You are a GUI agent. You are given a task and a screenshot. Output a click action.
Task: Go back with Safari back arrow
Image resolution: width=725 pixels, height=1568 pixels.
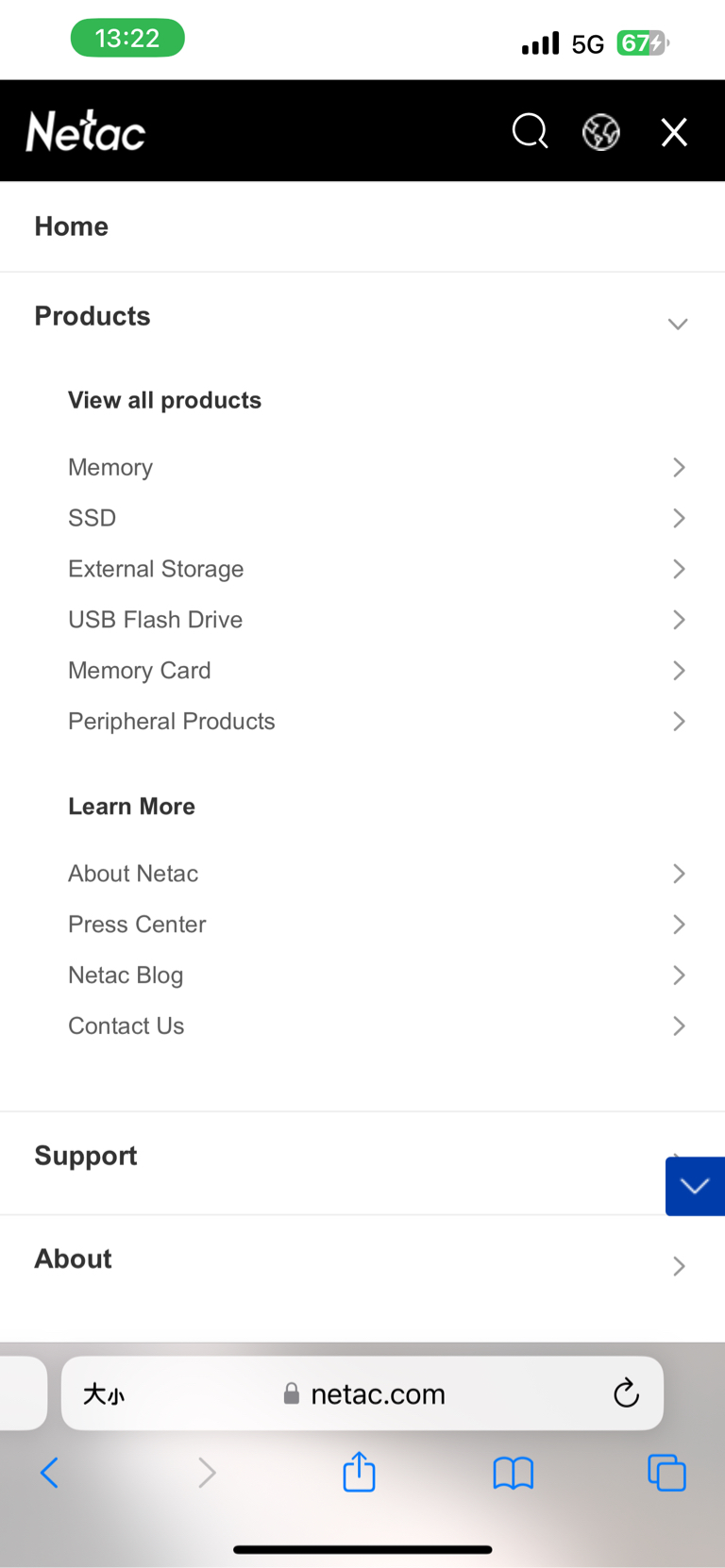[x=50, y=1472]
